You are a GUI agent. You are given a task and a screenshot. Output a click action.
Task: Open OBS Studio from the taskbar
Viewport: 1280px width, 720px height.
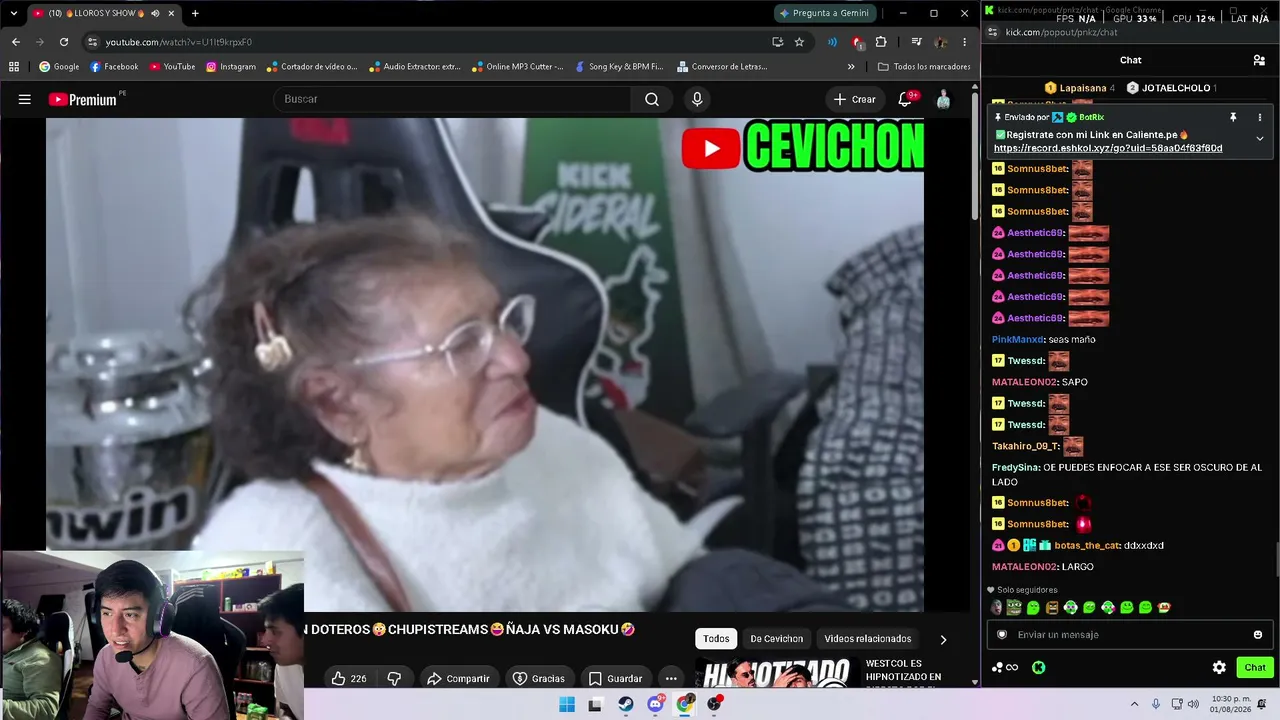pyautogui.click(x=714, y=704)
